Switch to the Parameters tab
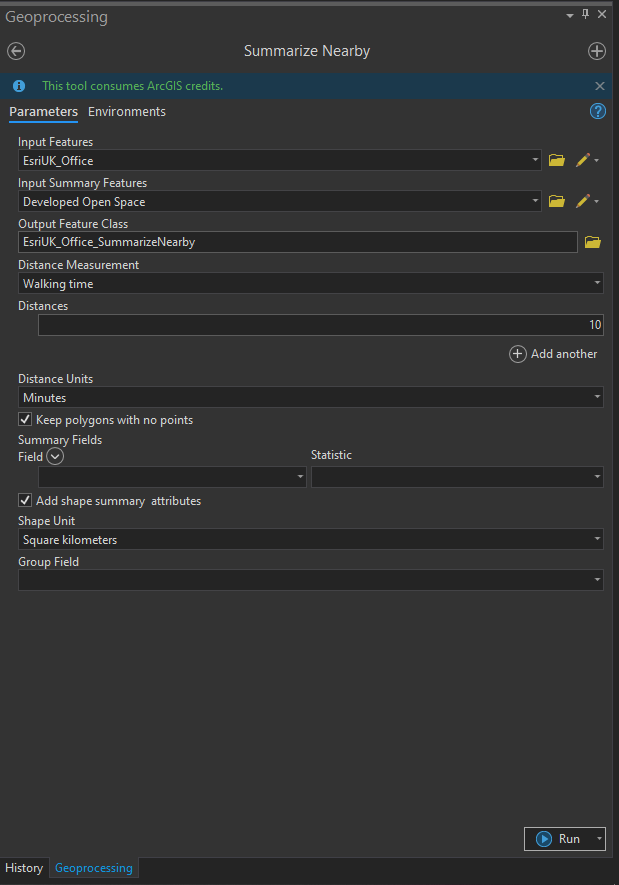The image size is (619, 885). point(43,112)
